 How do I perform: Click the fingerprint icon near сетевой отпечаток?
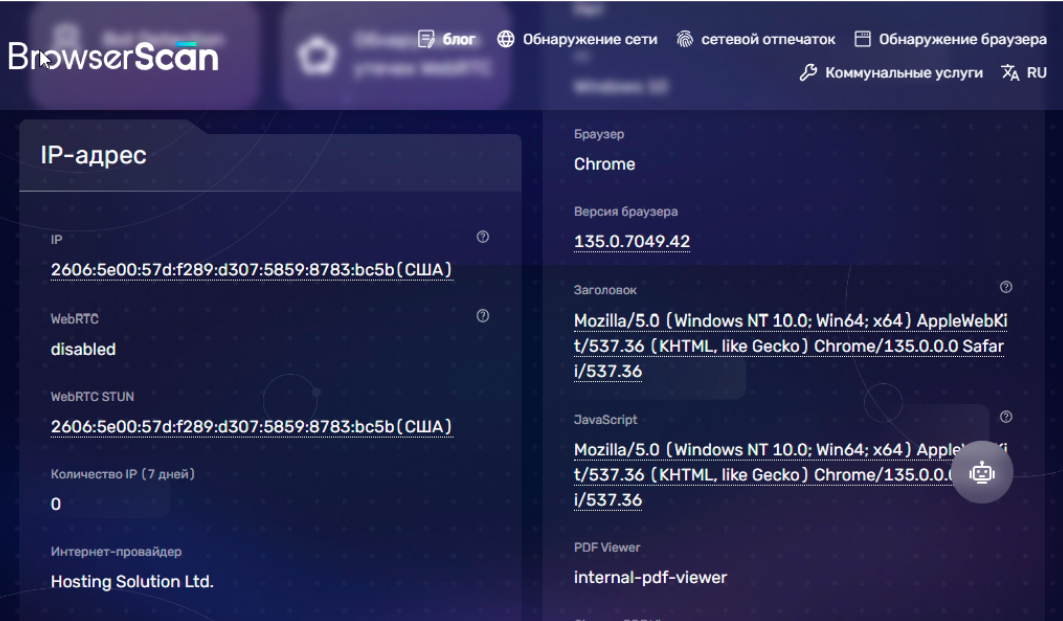685,39
